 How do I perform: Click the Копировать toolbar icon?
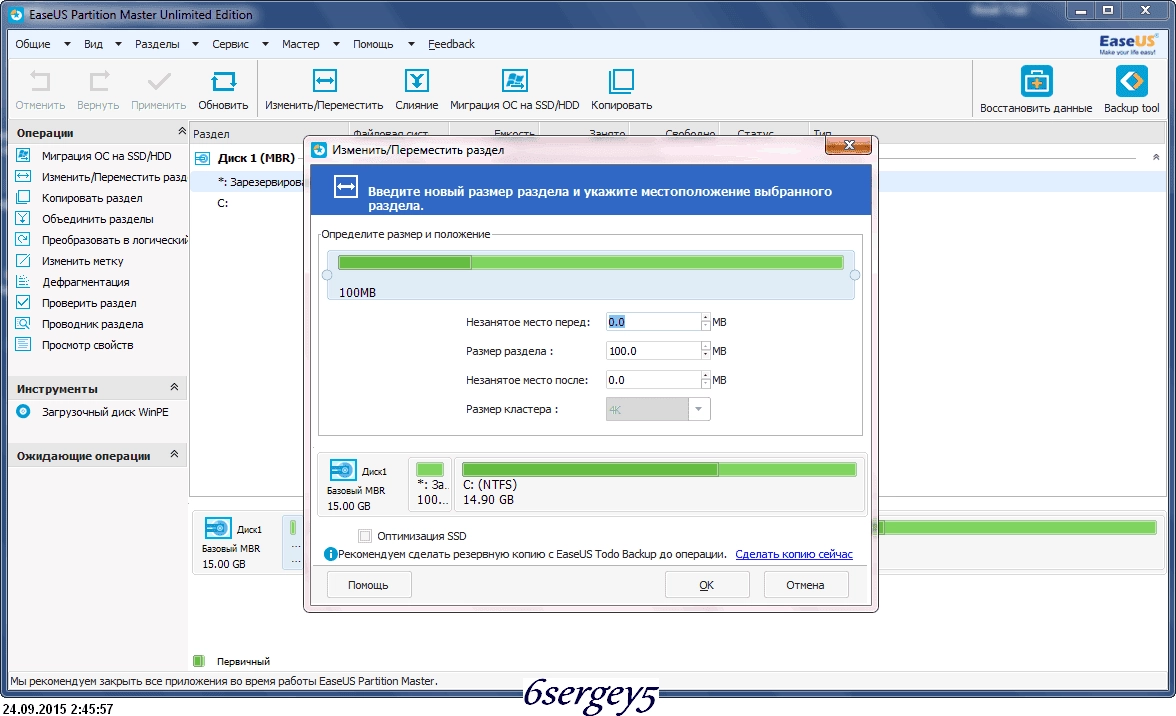click(622, 80)
